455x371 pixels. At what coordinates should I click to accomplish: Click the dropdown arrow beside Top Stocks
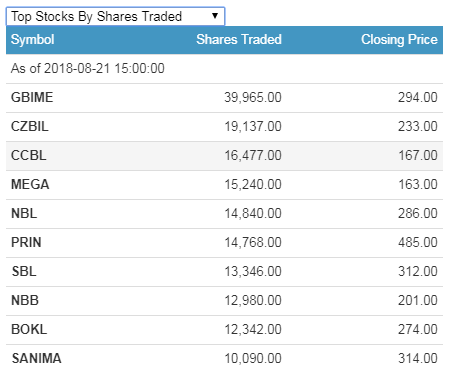(215, 16)
